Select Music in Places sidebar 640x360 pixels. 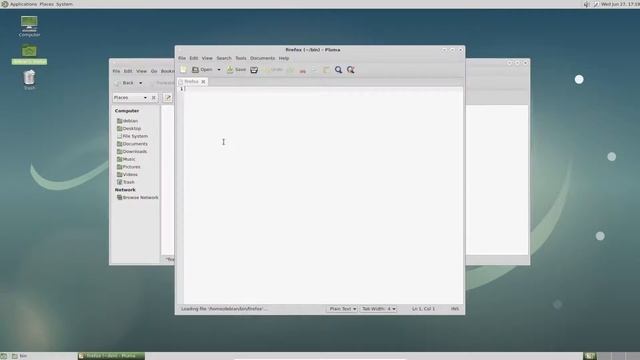(126, 159)
